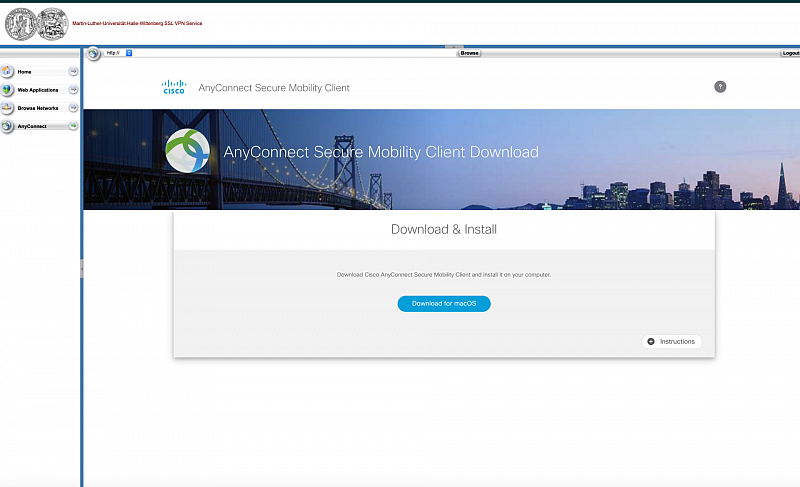Viewport: 800px width, 487px height.
Task: Click the Martin-Luther-Universität SSL VPN Service title
Action: (137, 23)
